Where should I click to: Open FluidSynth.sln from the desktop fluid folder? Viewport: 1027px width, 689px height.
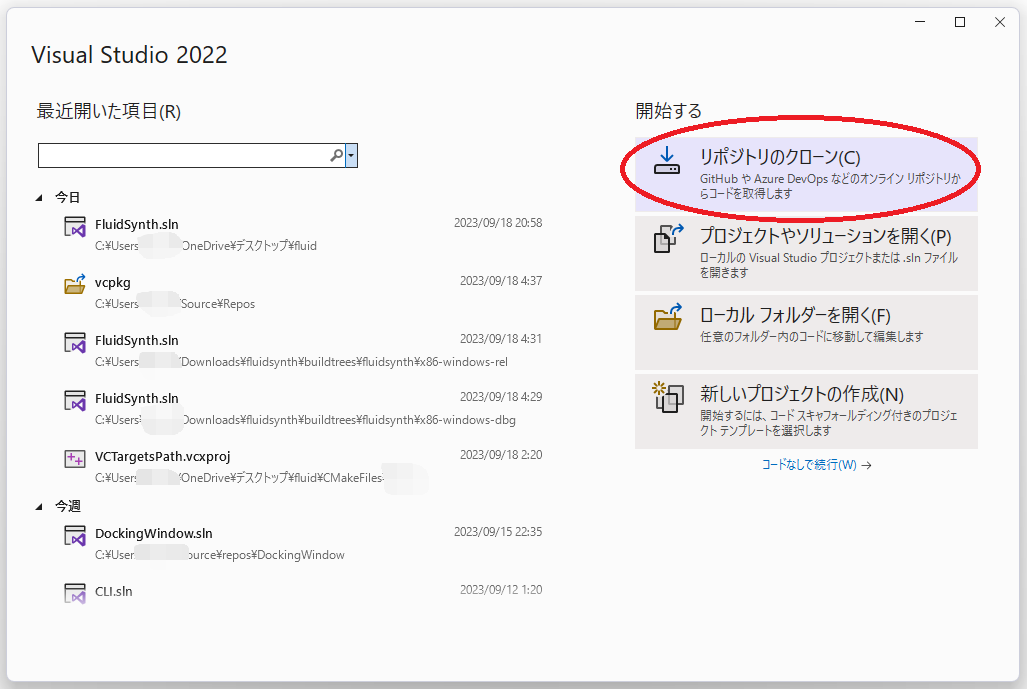coord(137,224)
